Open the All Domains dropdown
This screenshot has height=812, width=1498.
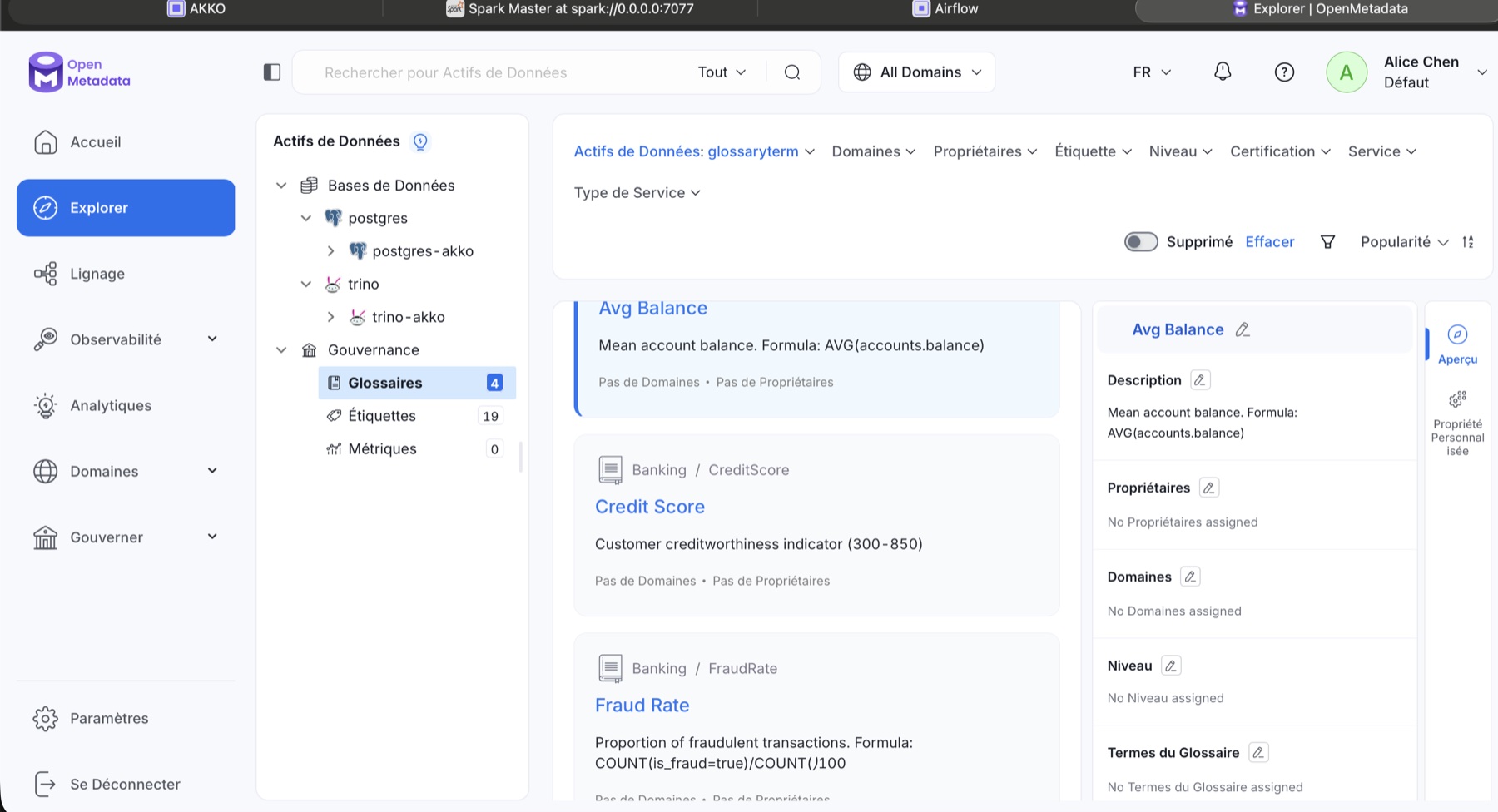(917, 72)
